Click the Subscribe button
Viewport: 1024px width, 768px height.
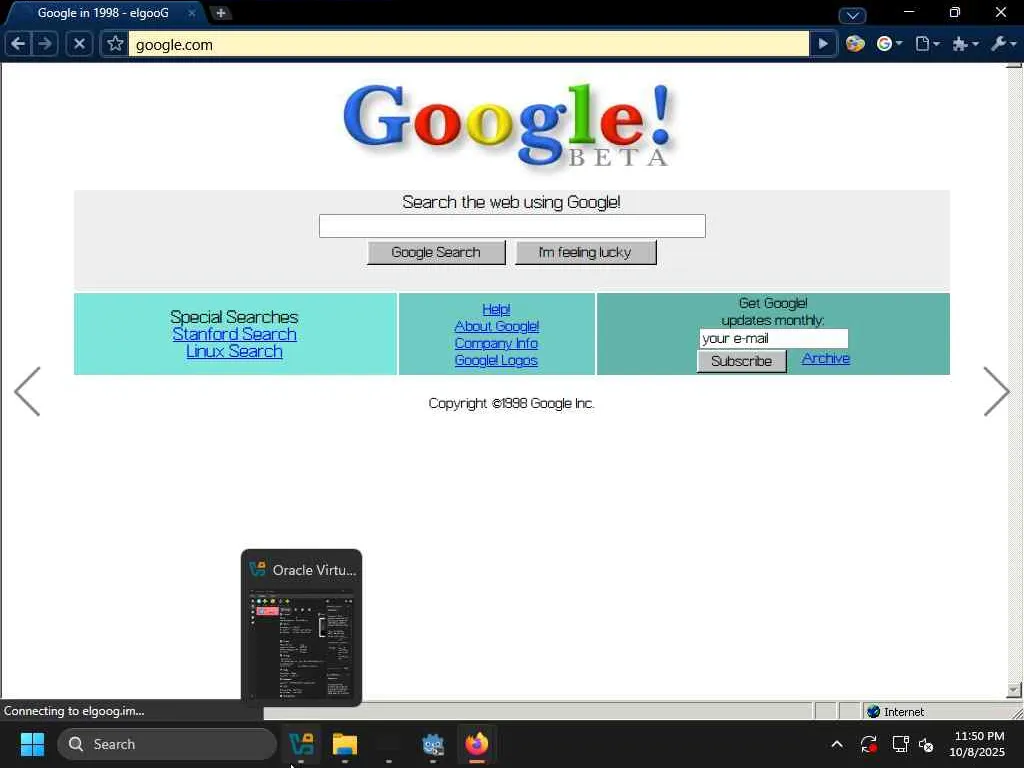coord(741,361)
